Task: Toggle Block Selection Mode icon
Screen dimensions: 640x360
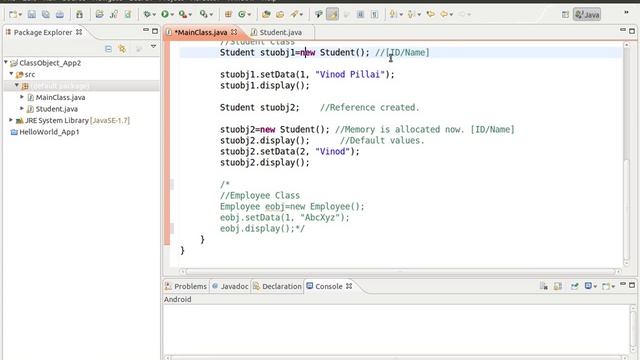Action: [x=360, y=14]
